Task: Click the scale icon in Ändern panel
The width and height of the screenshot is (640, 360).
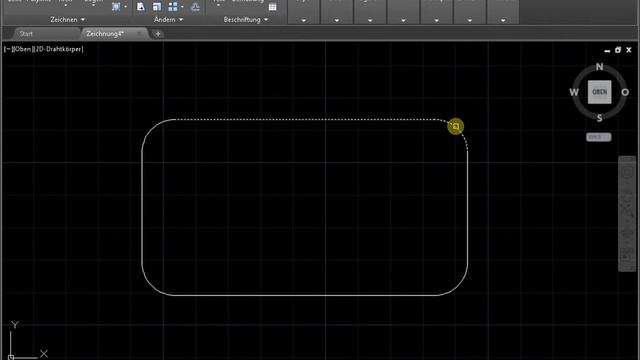Action: coord(157,7)
